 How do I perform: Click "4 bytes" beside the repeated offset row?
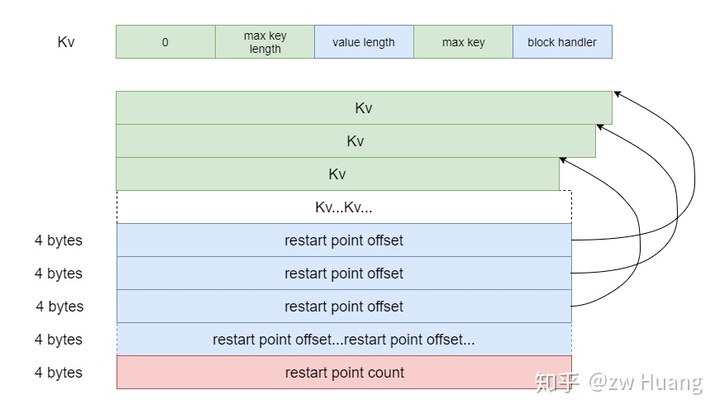tap(59, 339)
